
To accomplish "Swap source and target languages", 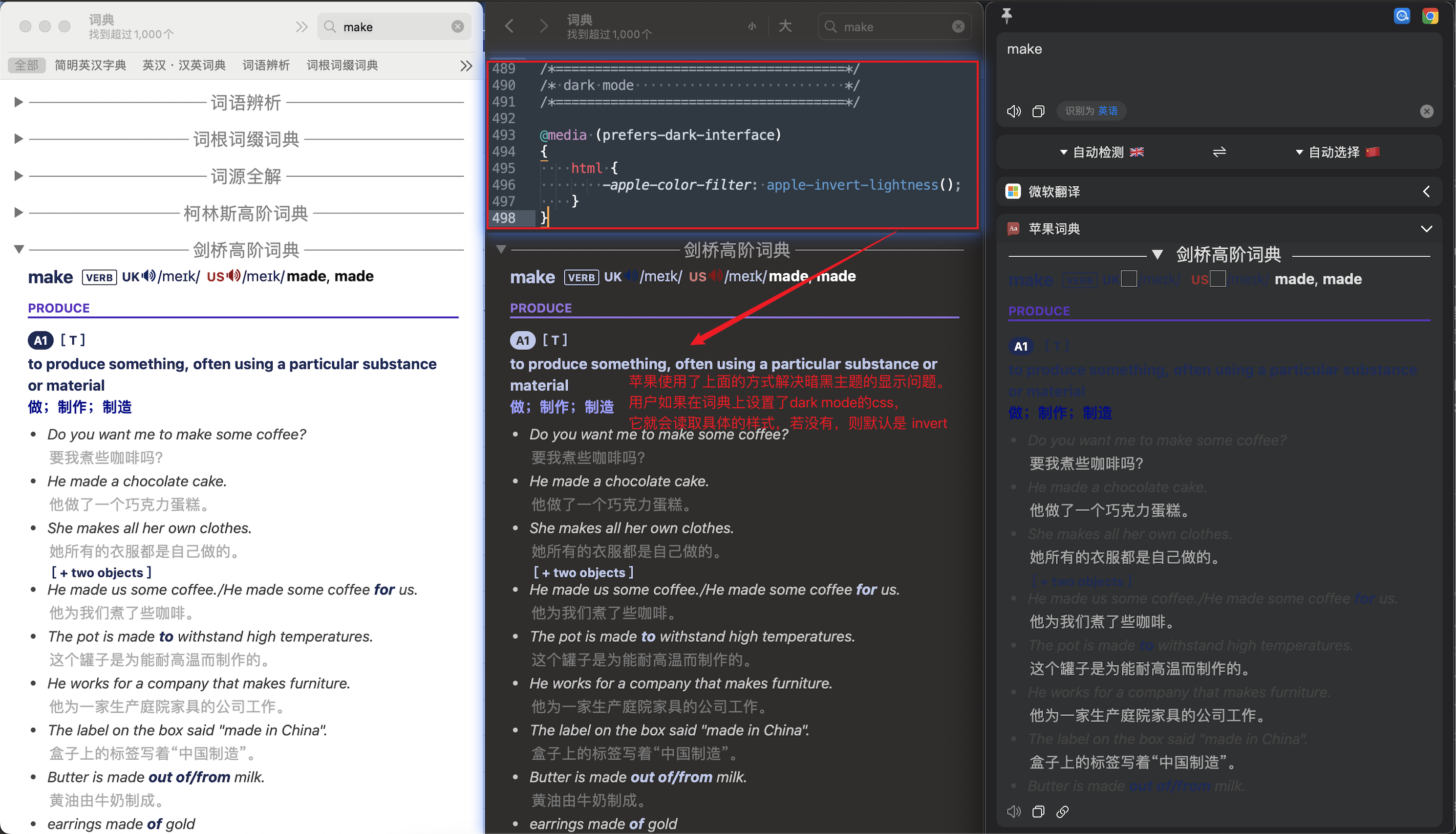I will [x=1219, y=152].
